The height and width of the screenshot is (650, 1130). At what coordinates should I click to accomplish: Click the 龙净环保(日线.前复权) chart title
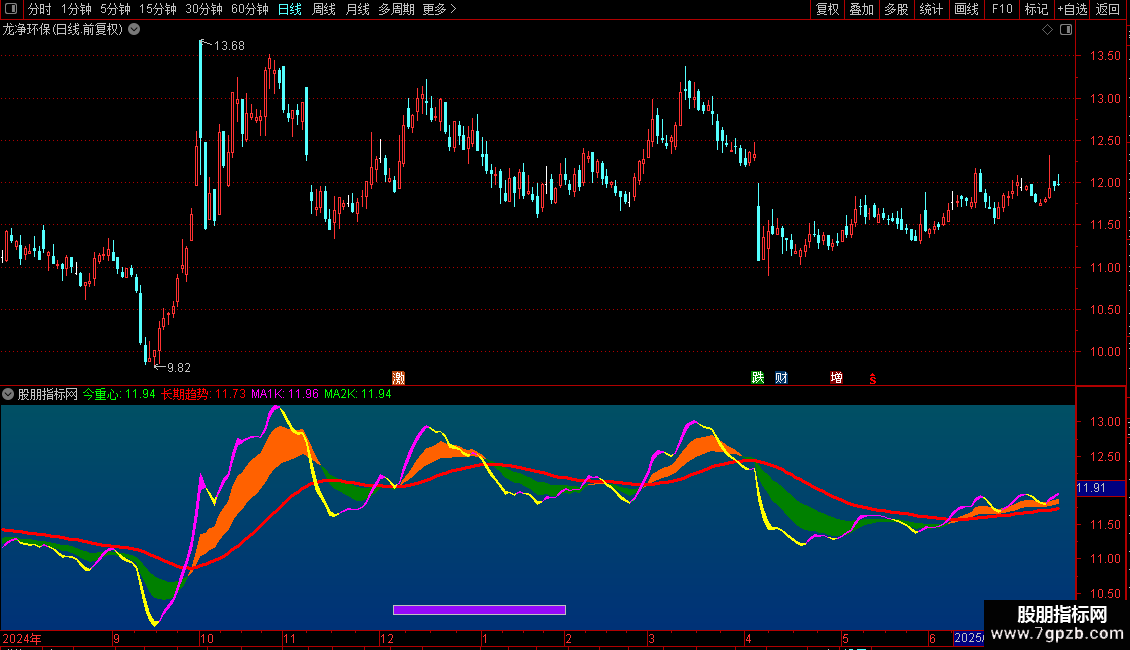pos(63,30)
